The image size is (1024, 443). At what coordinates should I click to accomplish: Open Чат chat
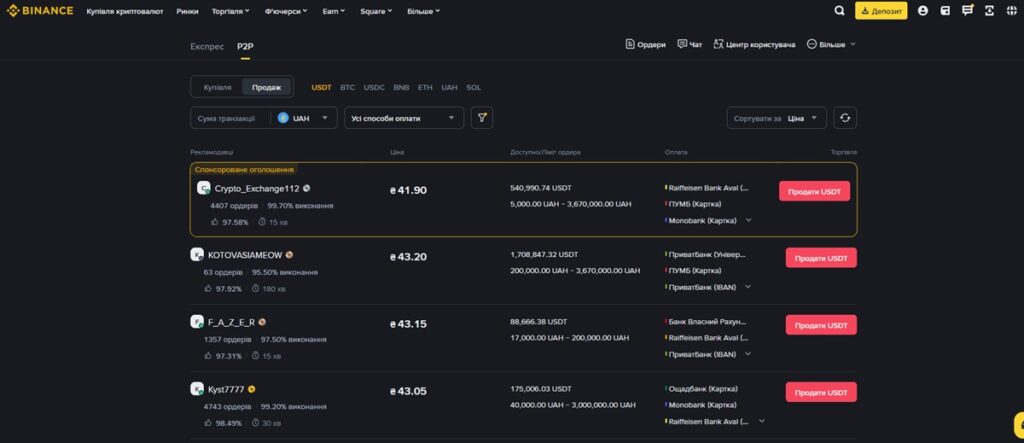pos(690,44)
